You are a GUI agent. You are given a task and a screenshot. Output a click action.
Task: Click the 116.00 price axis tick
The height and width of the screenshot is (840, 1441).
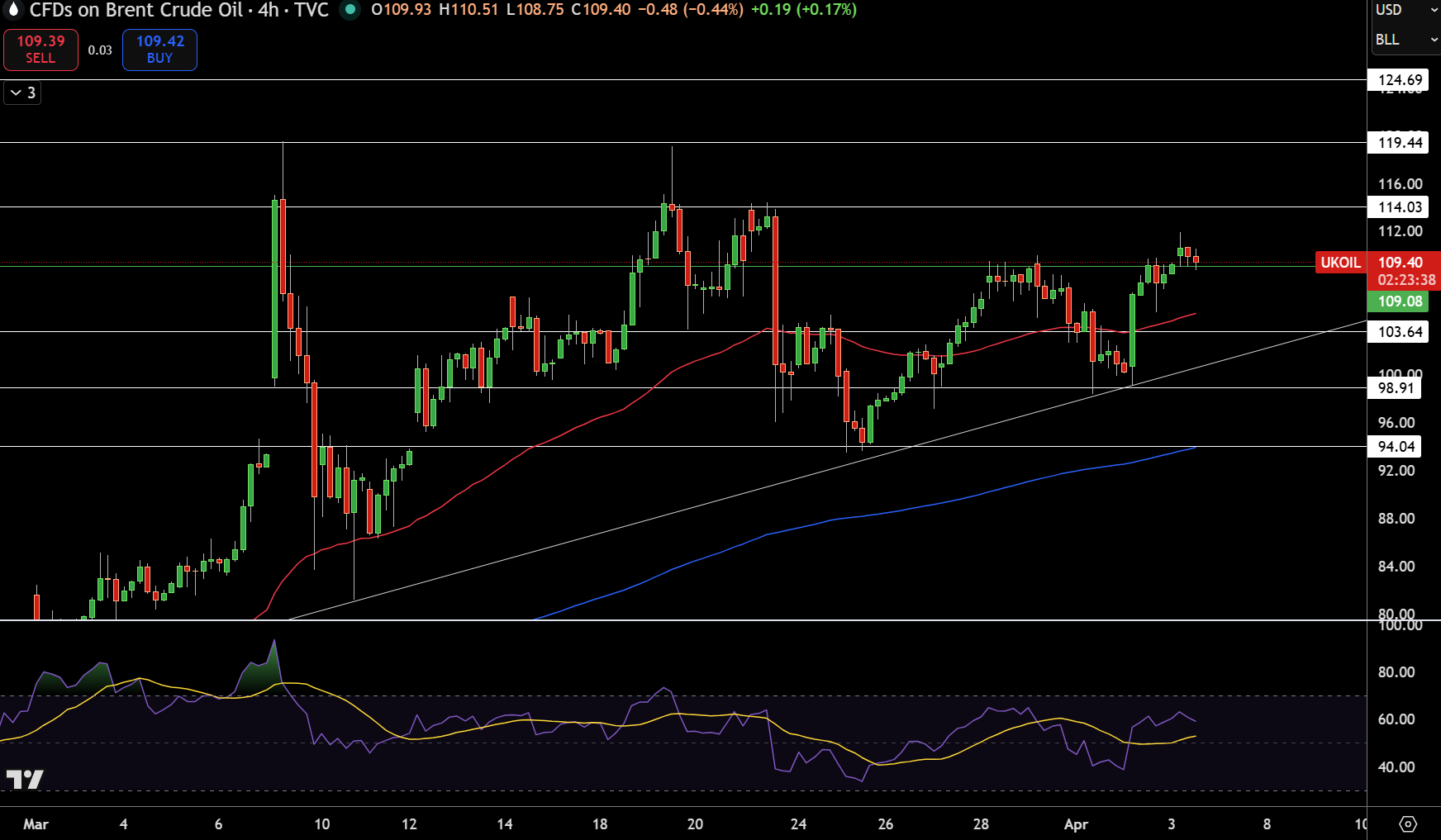1400,184
